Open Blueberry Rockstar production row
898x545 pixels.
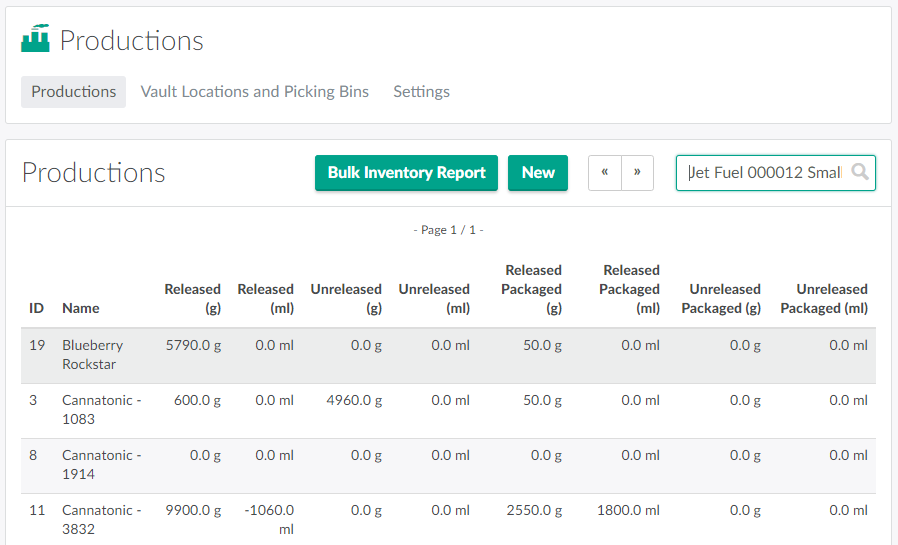[x=93, y=355]
